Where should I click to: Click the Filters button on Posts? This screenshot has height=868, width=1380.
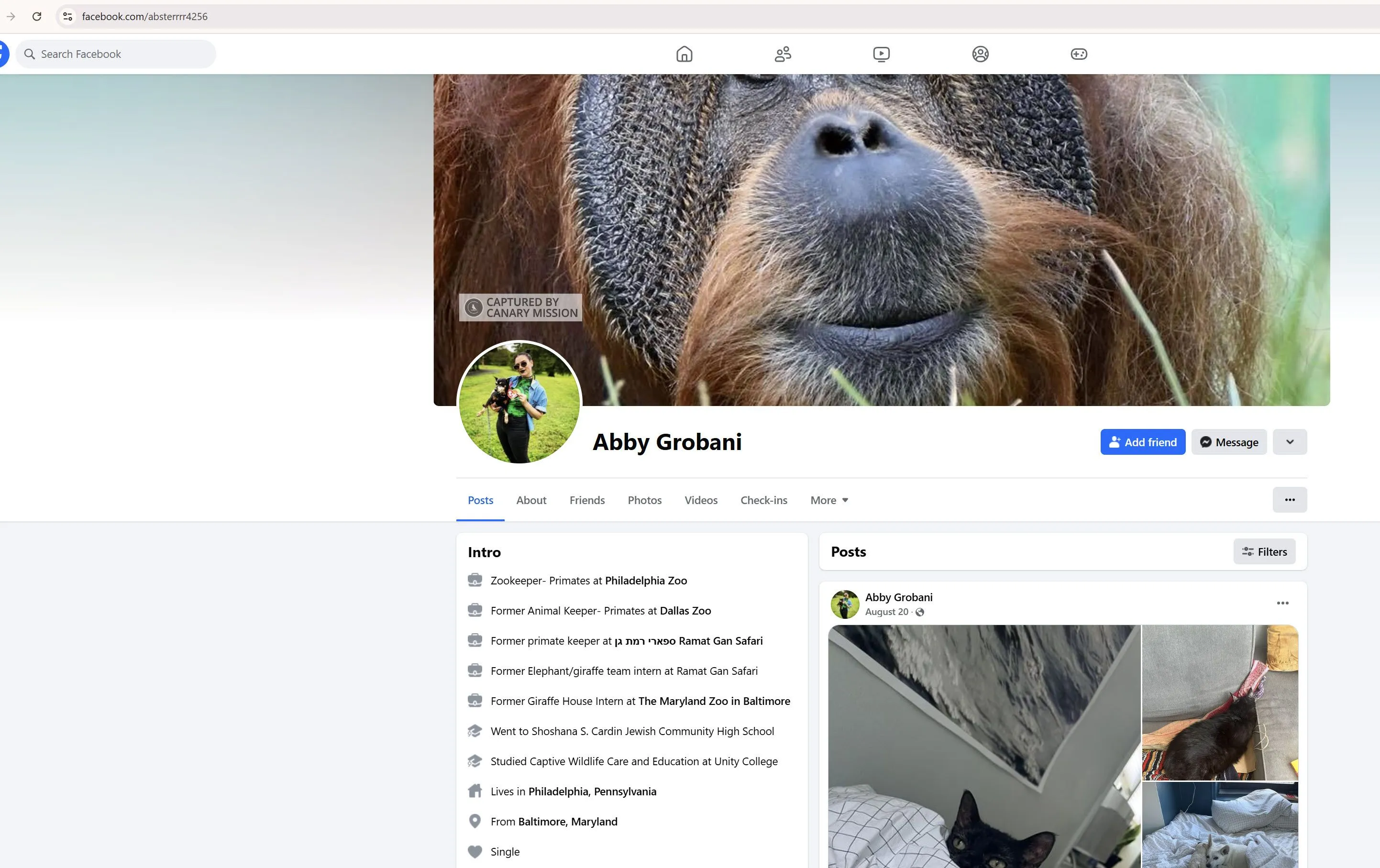tap(1264, 552)
